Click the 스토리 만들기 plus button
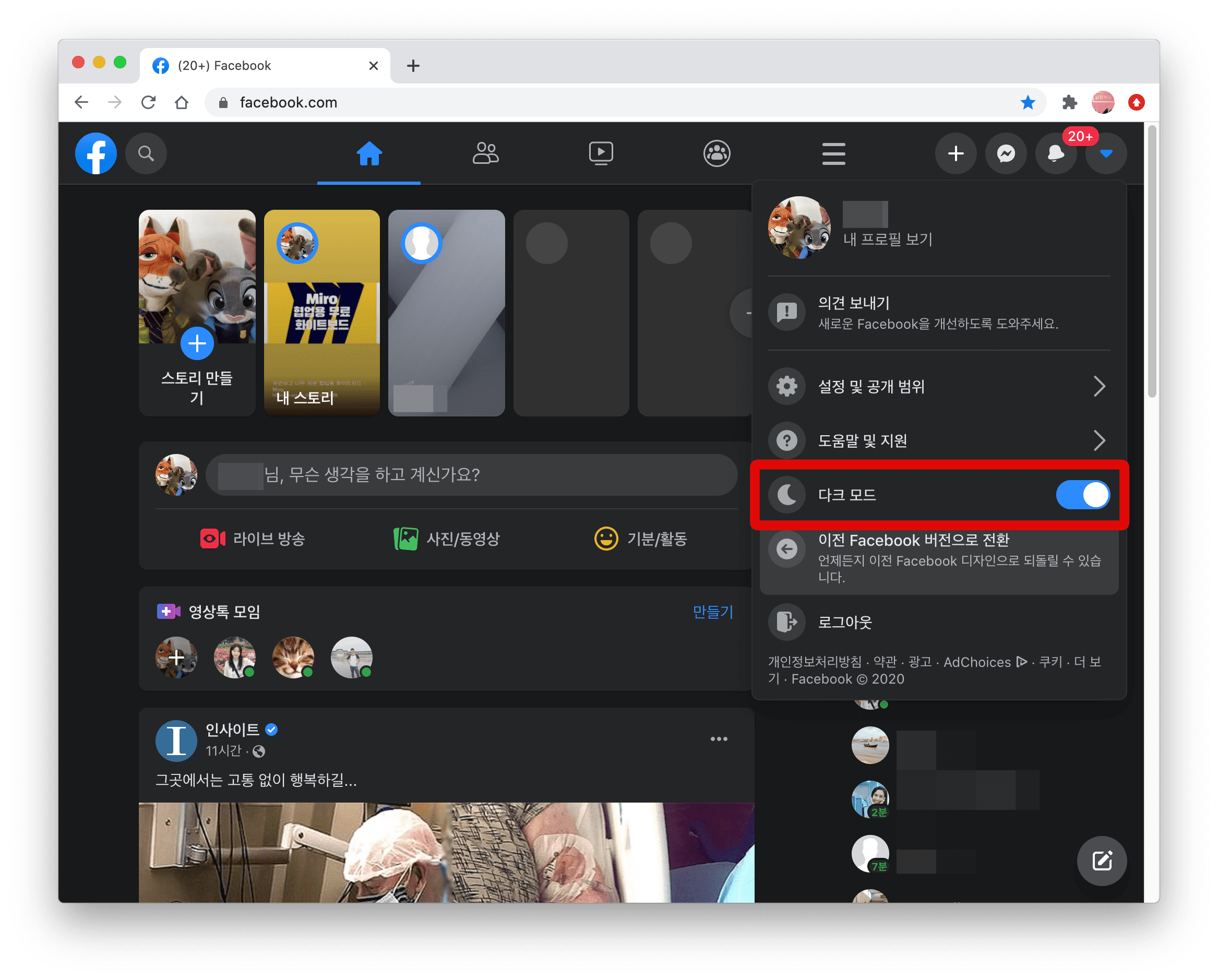 [197, 343]
